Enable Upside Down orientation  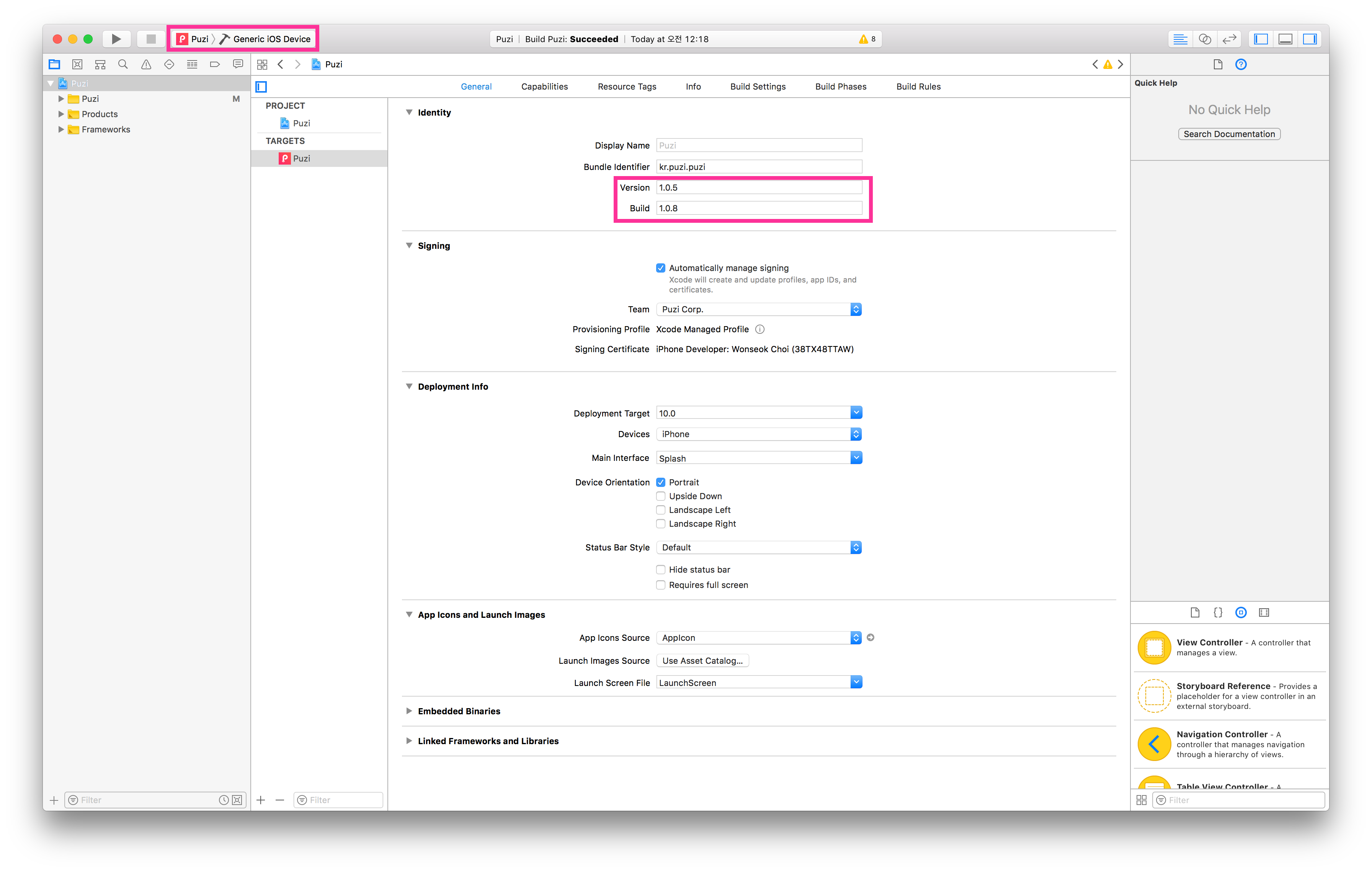[x=660, y=496]
